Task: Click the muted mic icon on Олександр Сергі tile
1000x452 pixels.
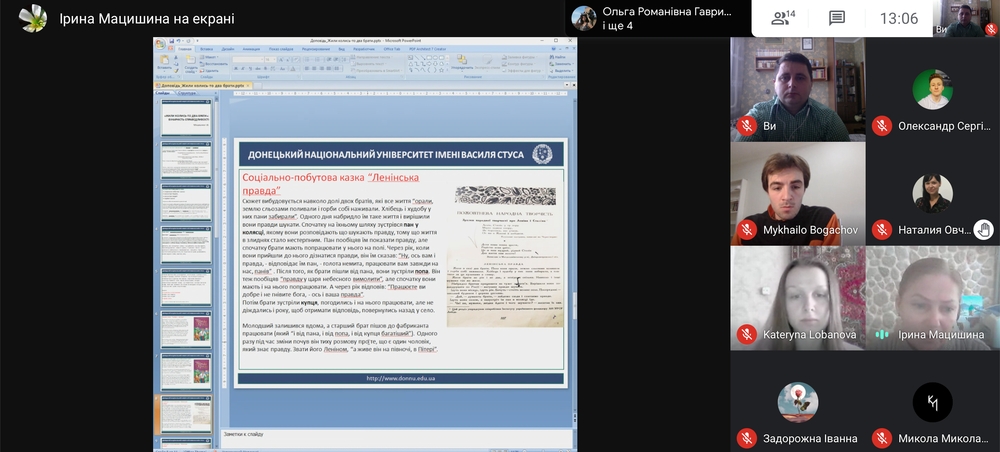Action: (x=881, y=126)
